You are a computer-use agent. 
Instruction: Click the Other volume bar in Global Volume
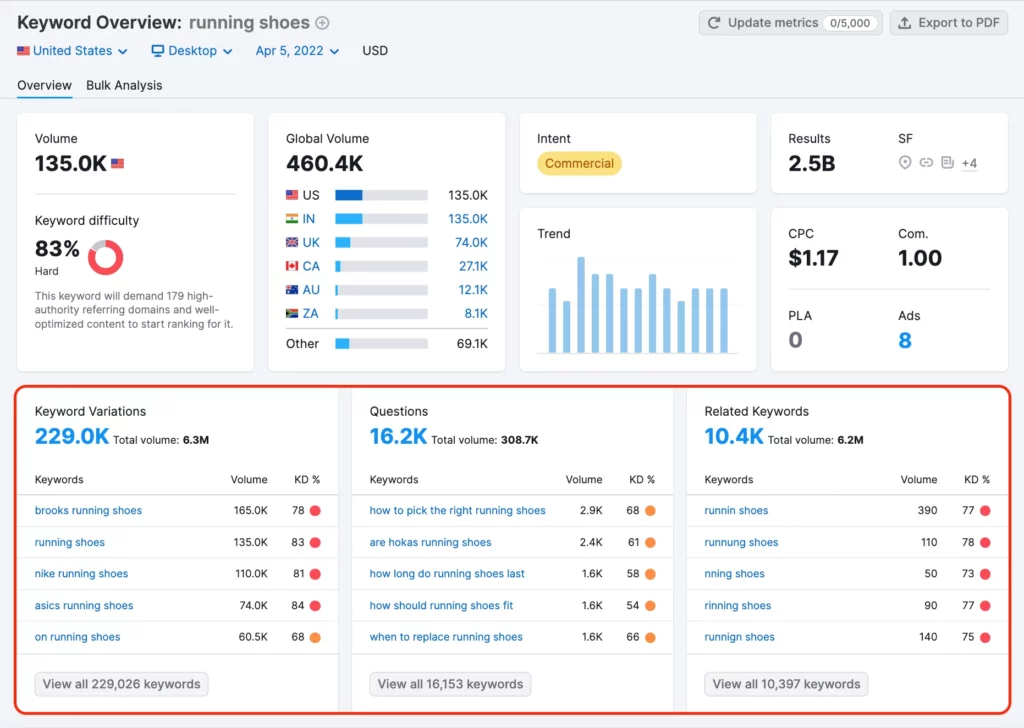pos(381,343)
